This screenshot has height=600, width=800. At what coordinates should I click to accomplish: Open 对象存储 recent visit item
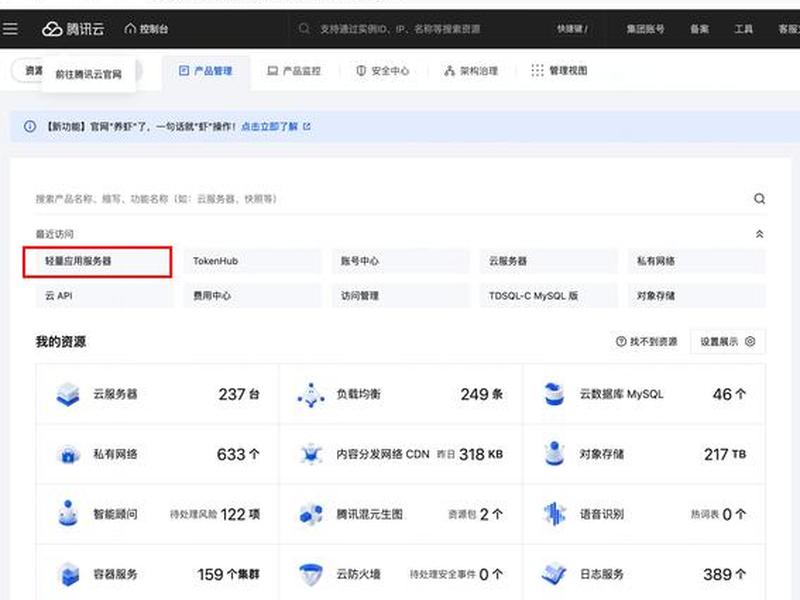(696, 295)
